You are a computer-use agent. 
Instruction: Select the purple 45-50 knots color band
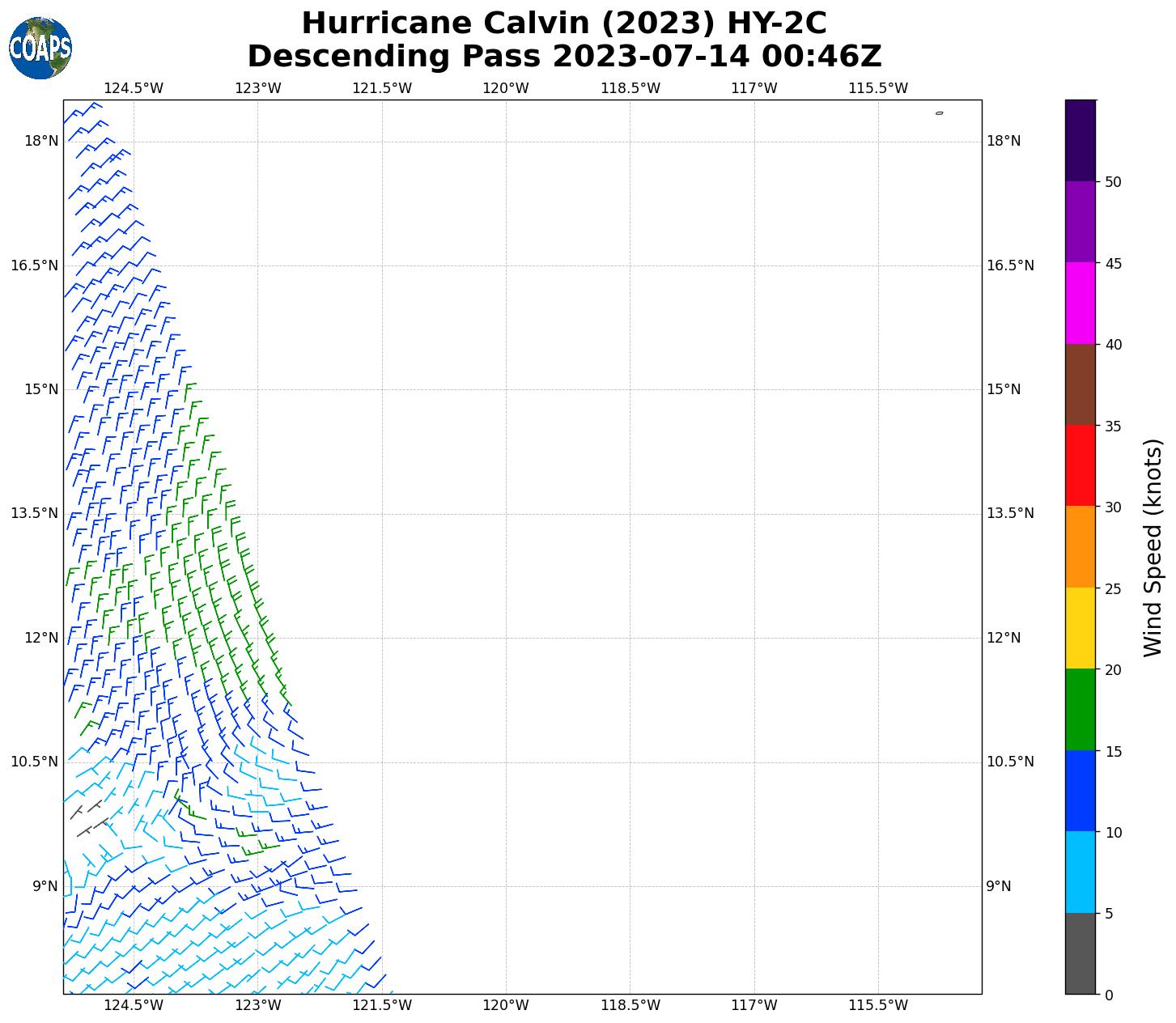click(1080, 222)
